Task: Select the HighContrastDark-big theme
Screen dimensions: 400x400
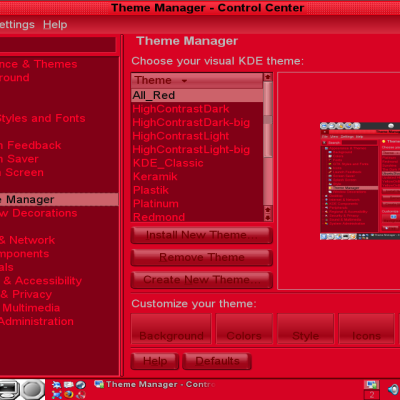Action: point(197,123)
